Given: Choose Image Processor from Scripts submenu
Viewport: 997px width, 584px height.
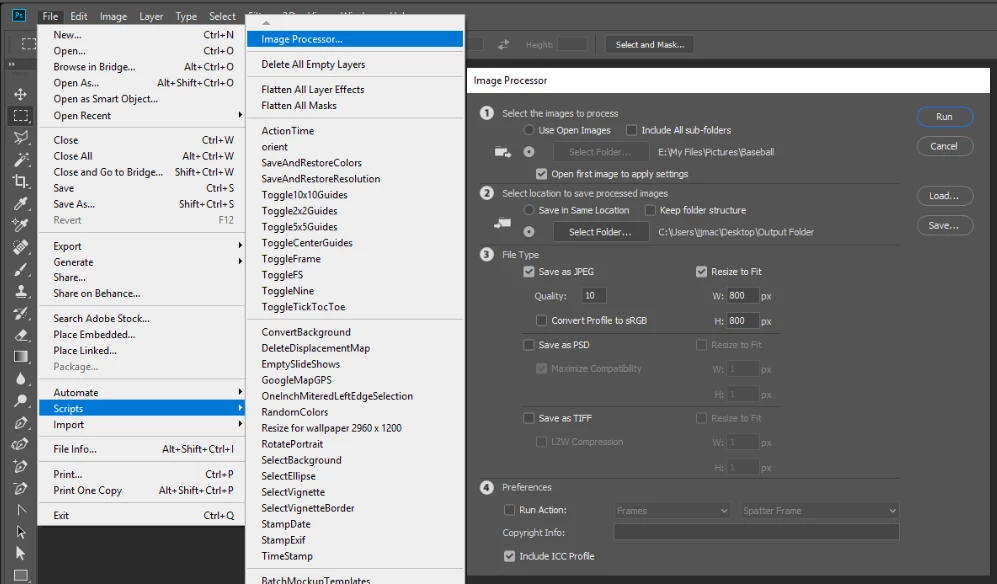Looking at the screenshot, I should 355,39.
